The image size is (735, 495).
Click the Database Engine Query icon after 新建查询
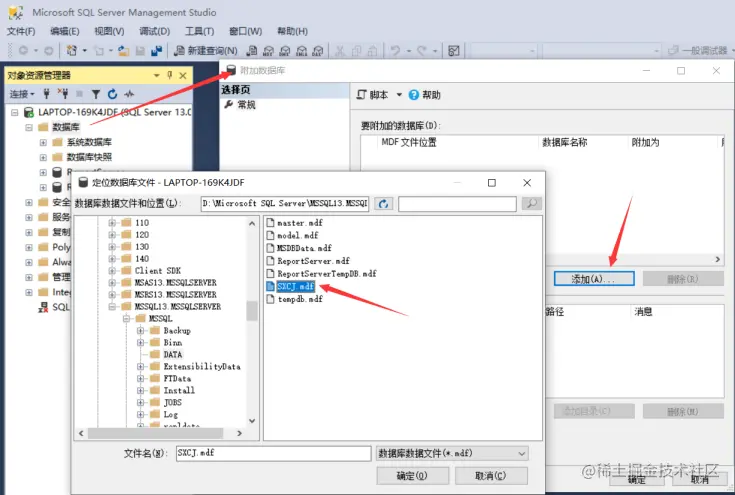[x=252, y=51]
